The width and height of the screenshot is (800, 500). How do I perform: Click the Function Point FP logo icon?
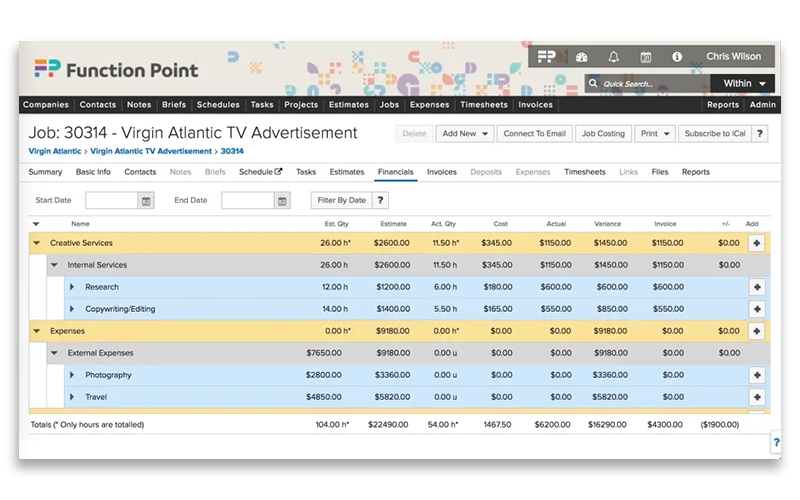546,57
